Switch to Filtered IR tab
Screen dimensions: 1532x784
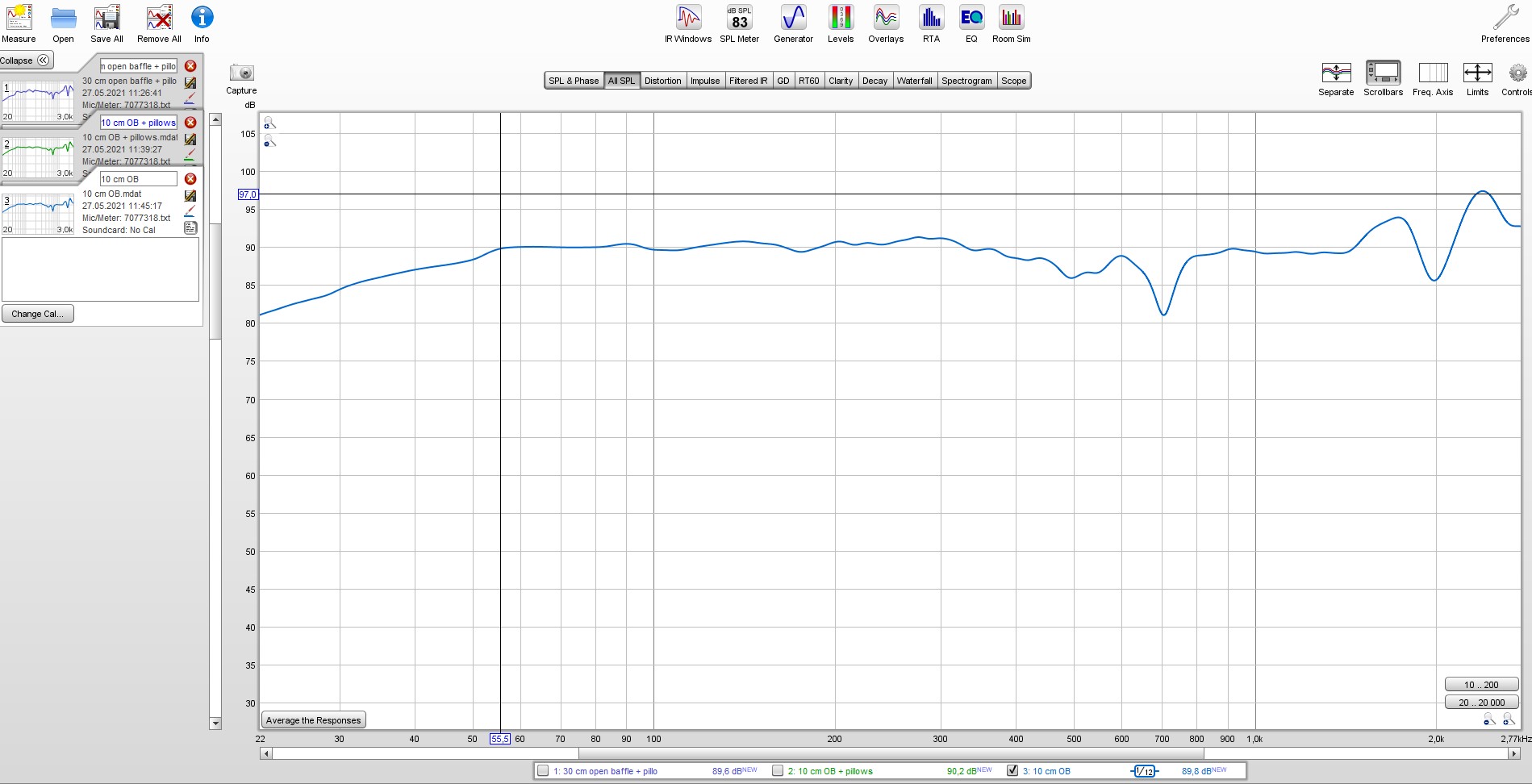coord(749,81)
